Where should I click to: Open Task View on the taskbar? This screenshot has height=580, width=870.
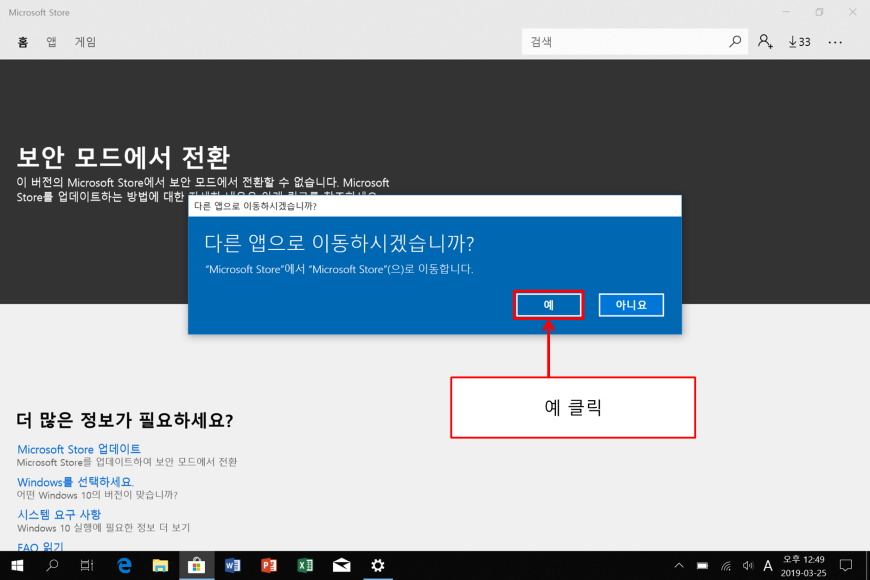pyautogui.click(x=87, y=566)
